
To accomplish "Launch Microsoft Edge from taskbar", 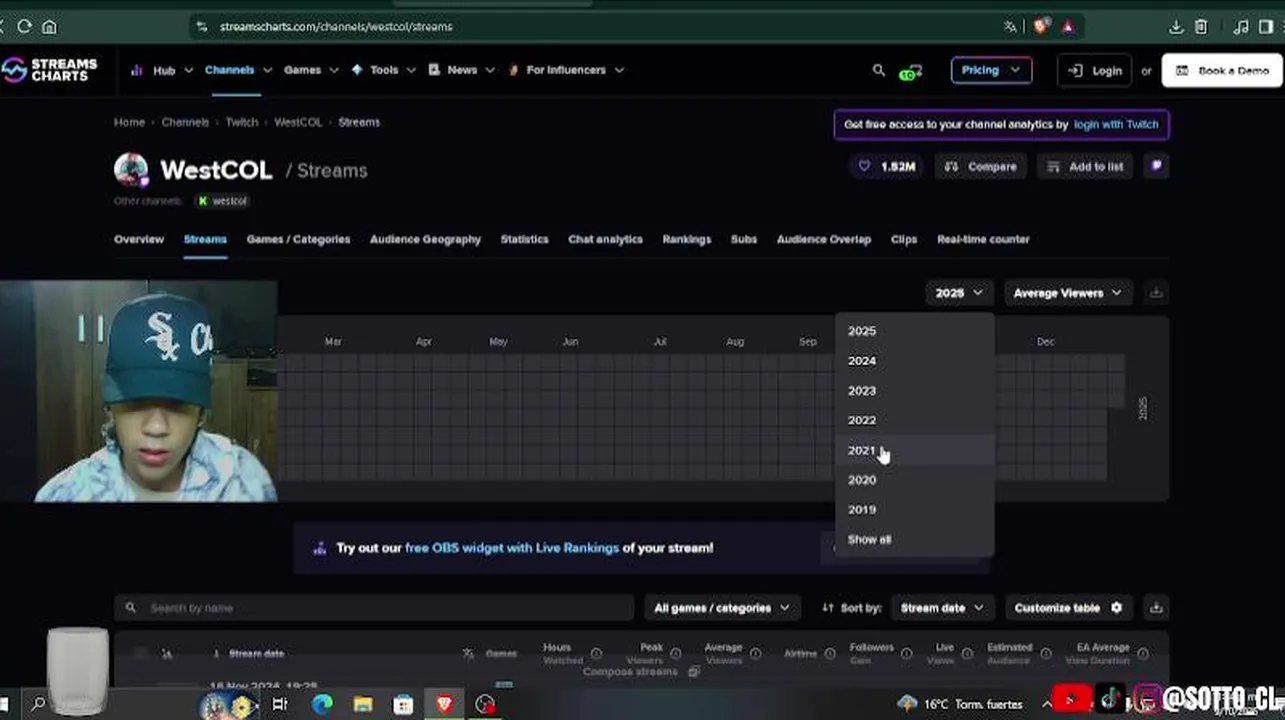I will (x=322, y=705).
